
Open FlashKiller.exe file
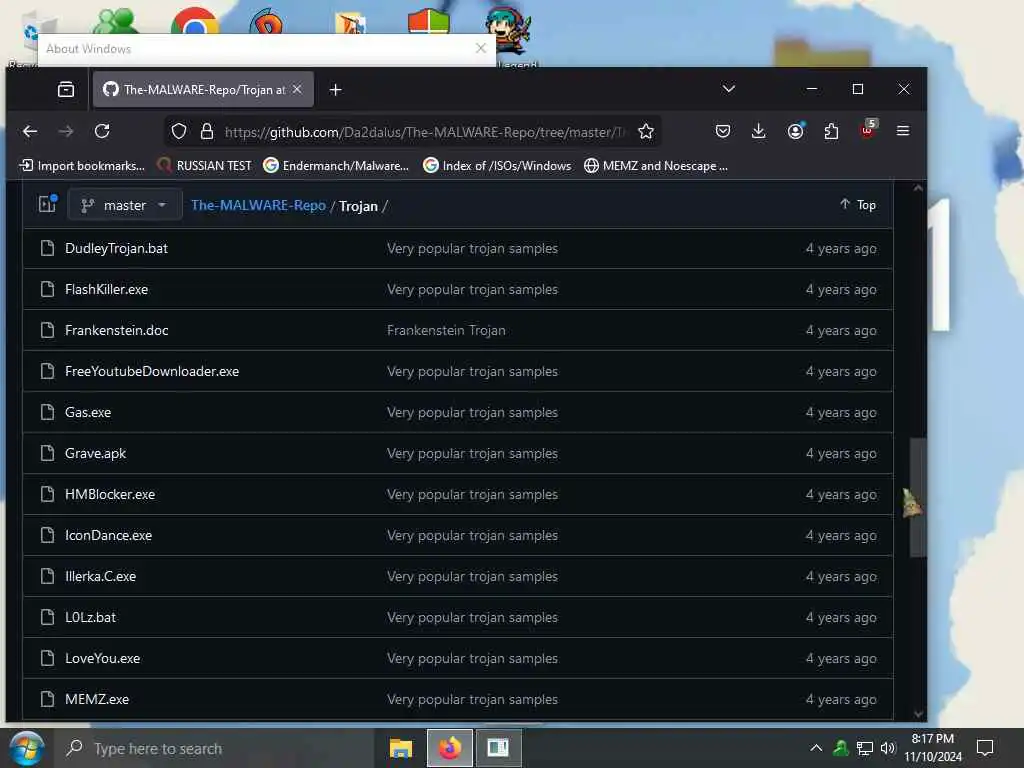106,289
